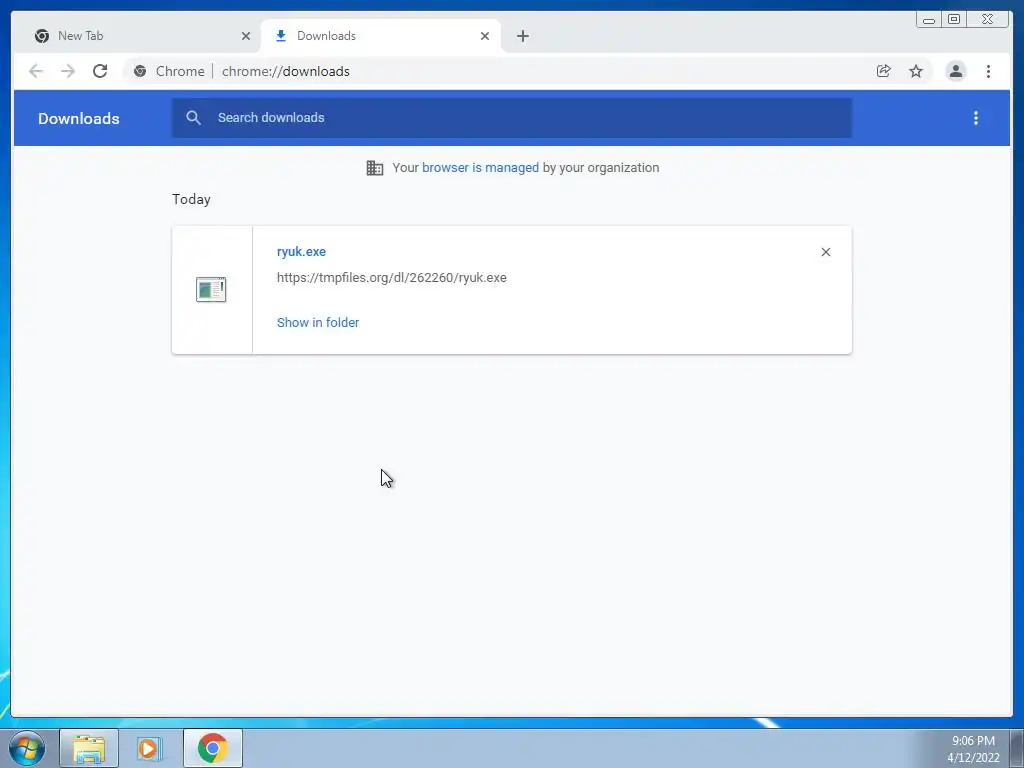This screenshot has width=1024, height=768.
Task: Open the 'browser is managed' link
Action: (x=481, y=167)
